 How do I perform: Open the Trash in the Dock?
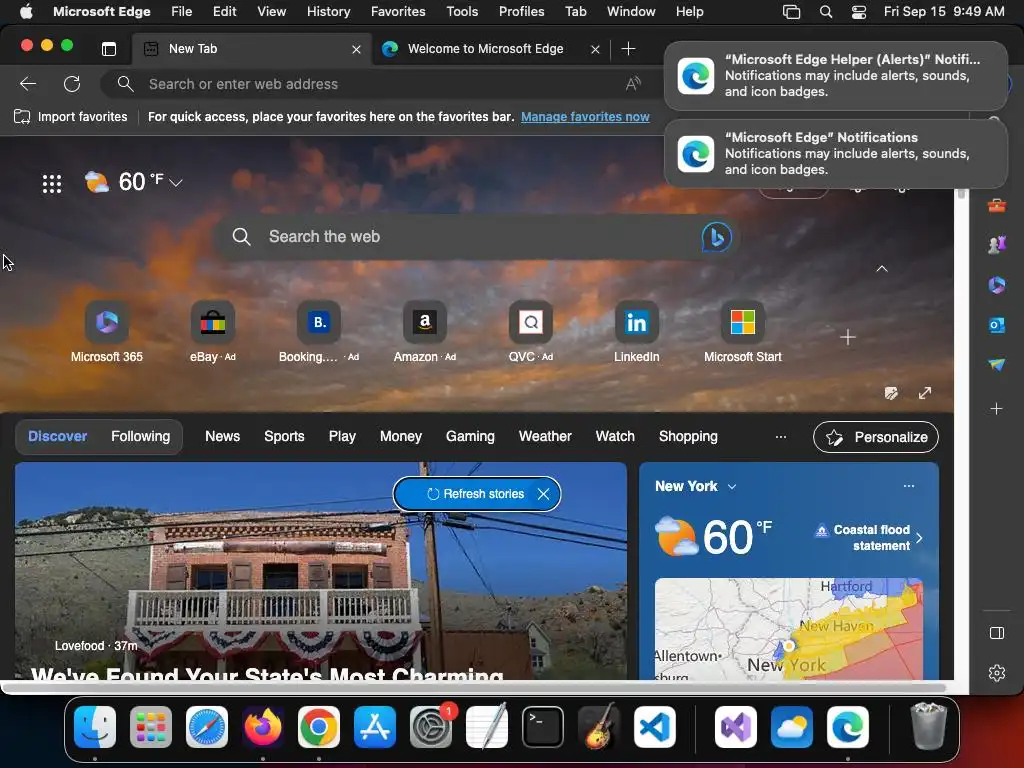point(928,727)
